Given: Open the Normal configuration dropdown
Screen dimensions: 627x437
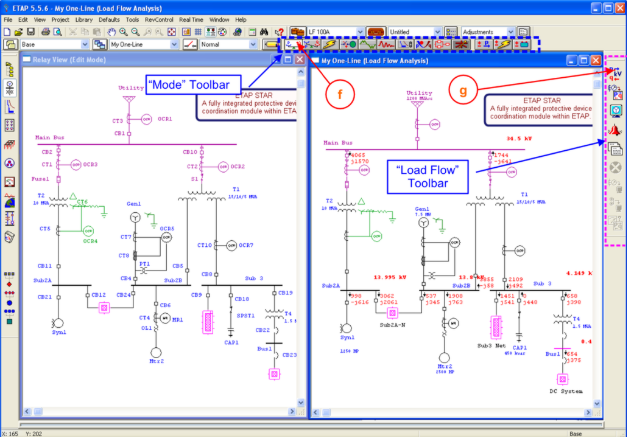Looking at the screenshot, I should point(253,44).
